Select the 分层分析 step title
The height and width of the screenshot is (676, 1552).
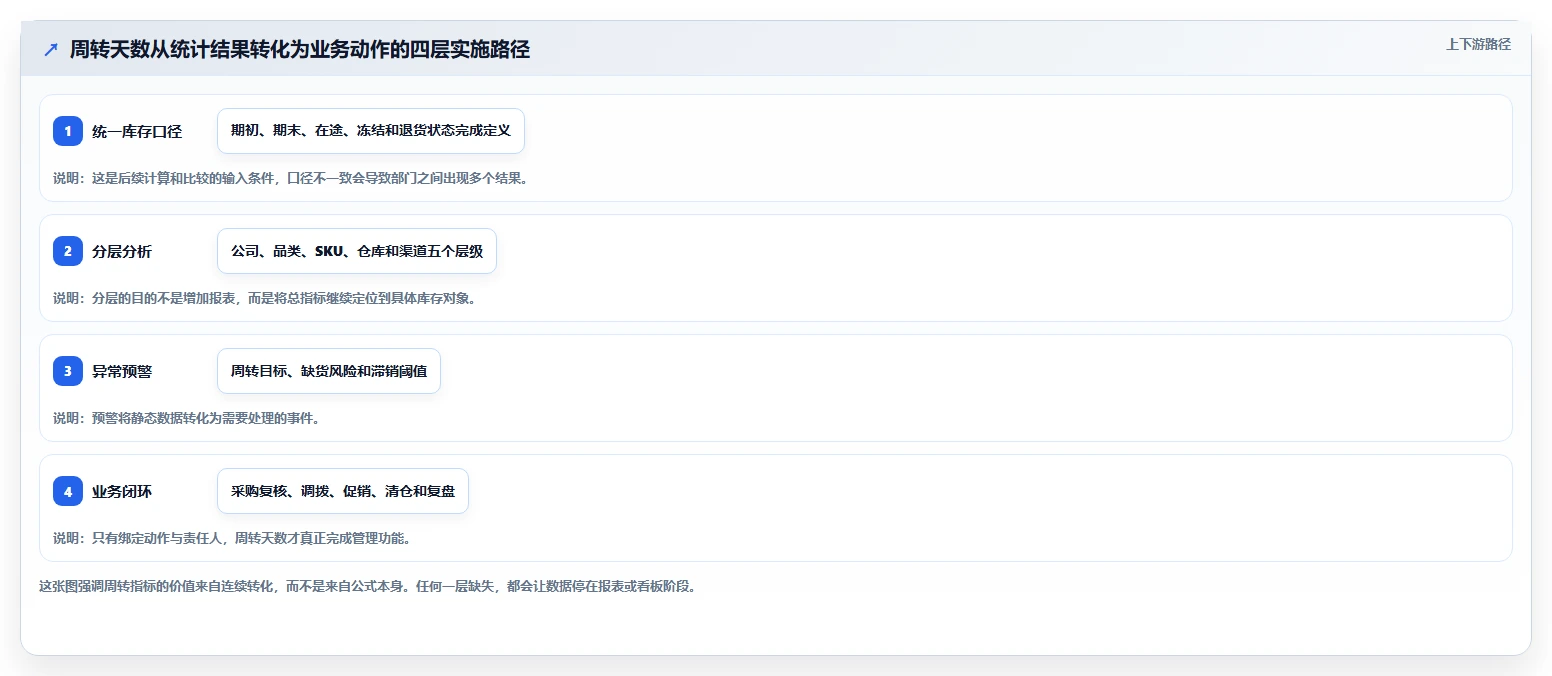(122, 251)
